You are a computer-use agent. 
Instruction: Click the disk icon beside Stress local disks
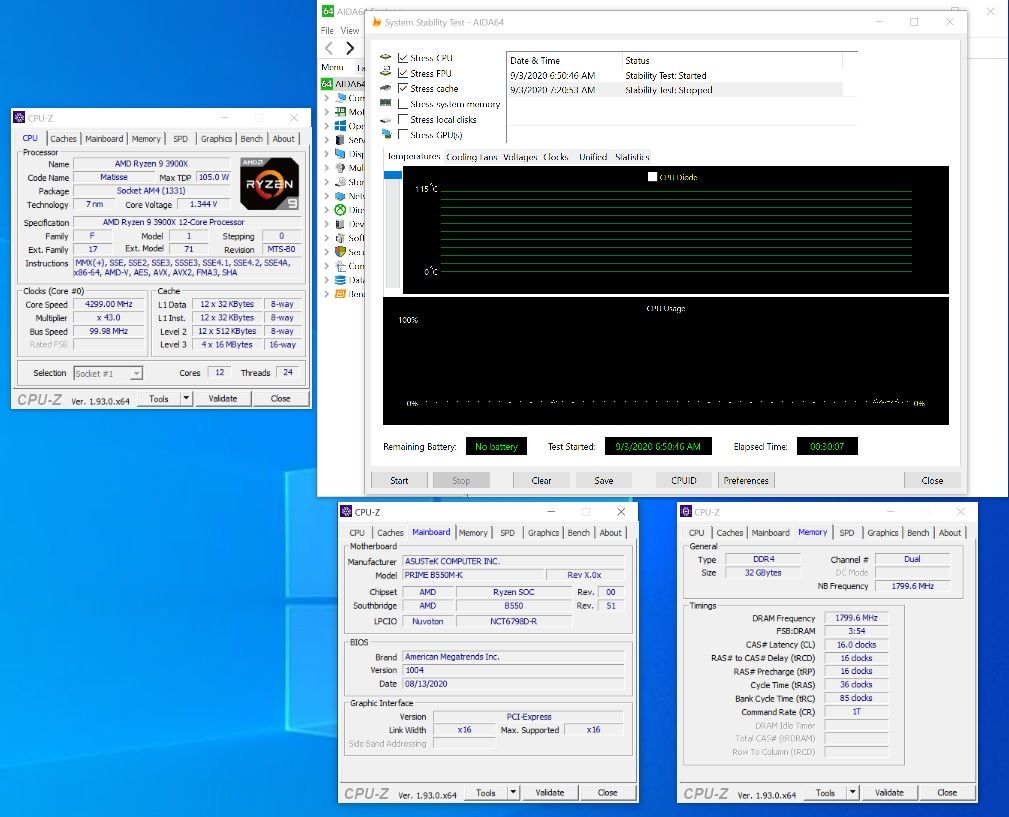tap(385, 120)
